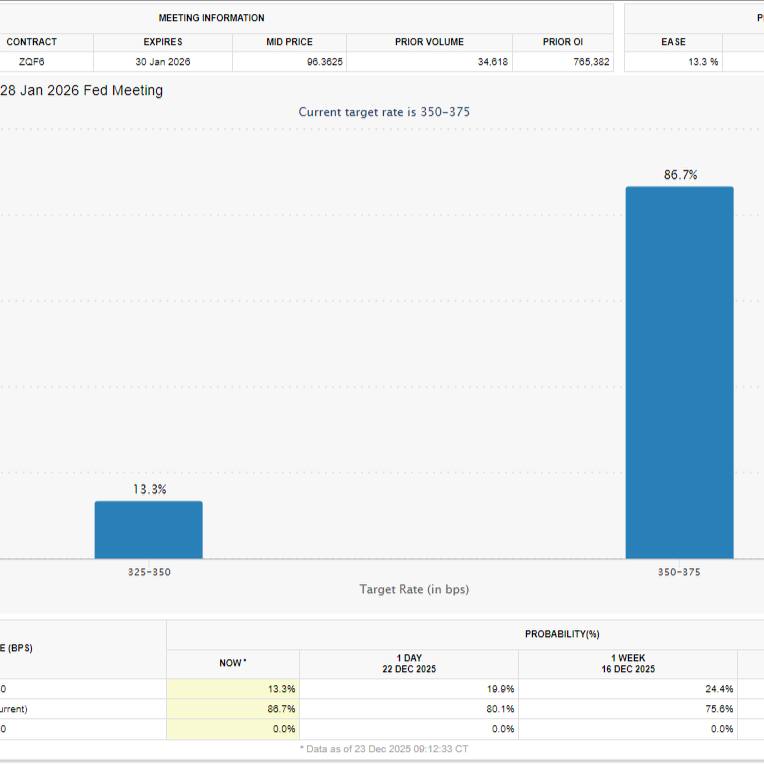Click the EXPIRES column header
Image resolution: width=764 pixels, height=764 pixels.
pos(163,42)
